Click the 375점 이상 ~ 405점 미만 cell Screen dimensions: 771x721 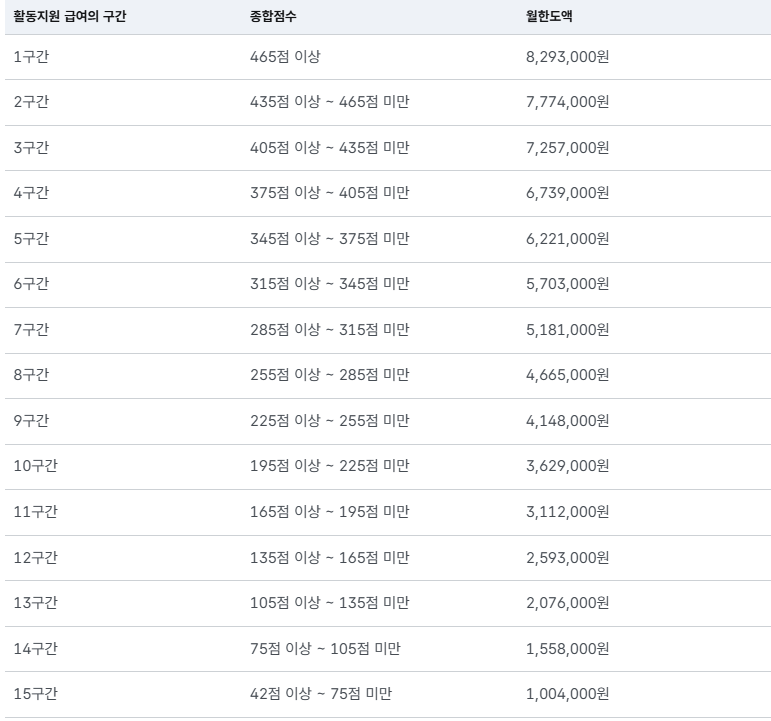tap(329, 193)
